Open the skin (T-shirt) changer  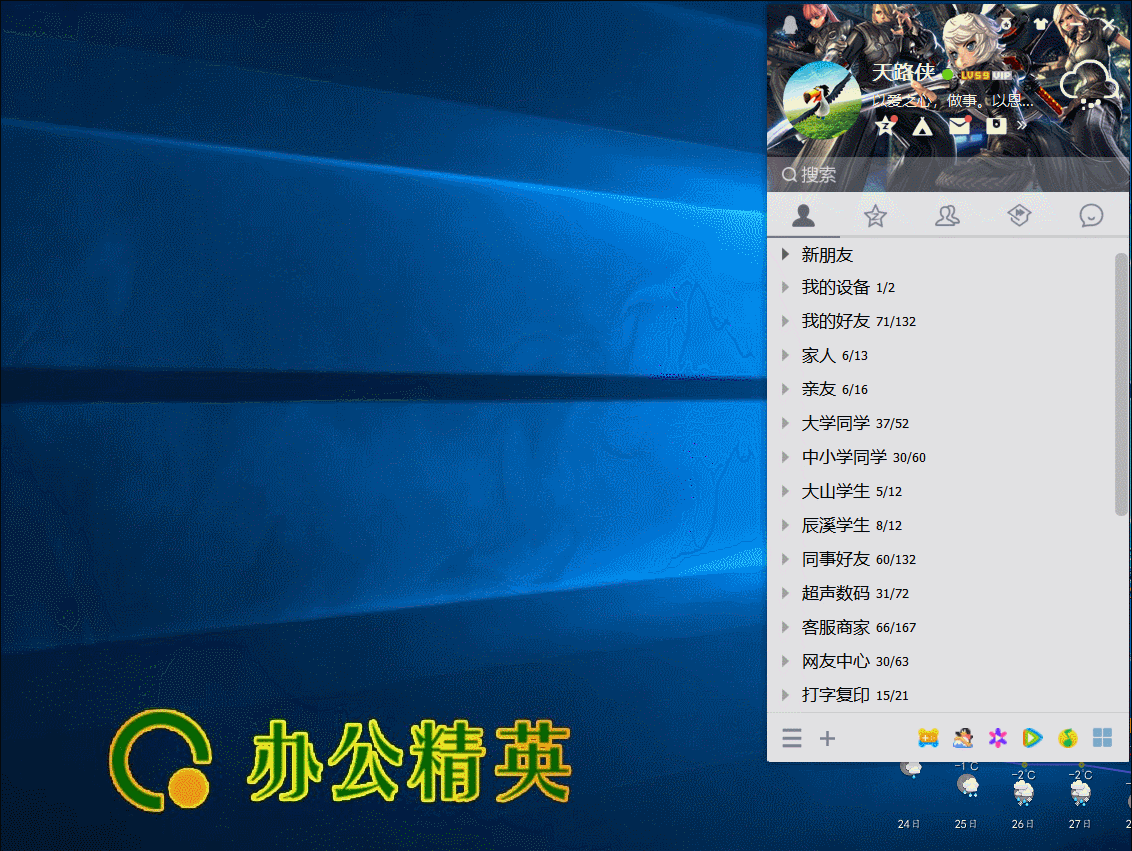tap(1040, 24)
